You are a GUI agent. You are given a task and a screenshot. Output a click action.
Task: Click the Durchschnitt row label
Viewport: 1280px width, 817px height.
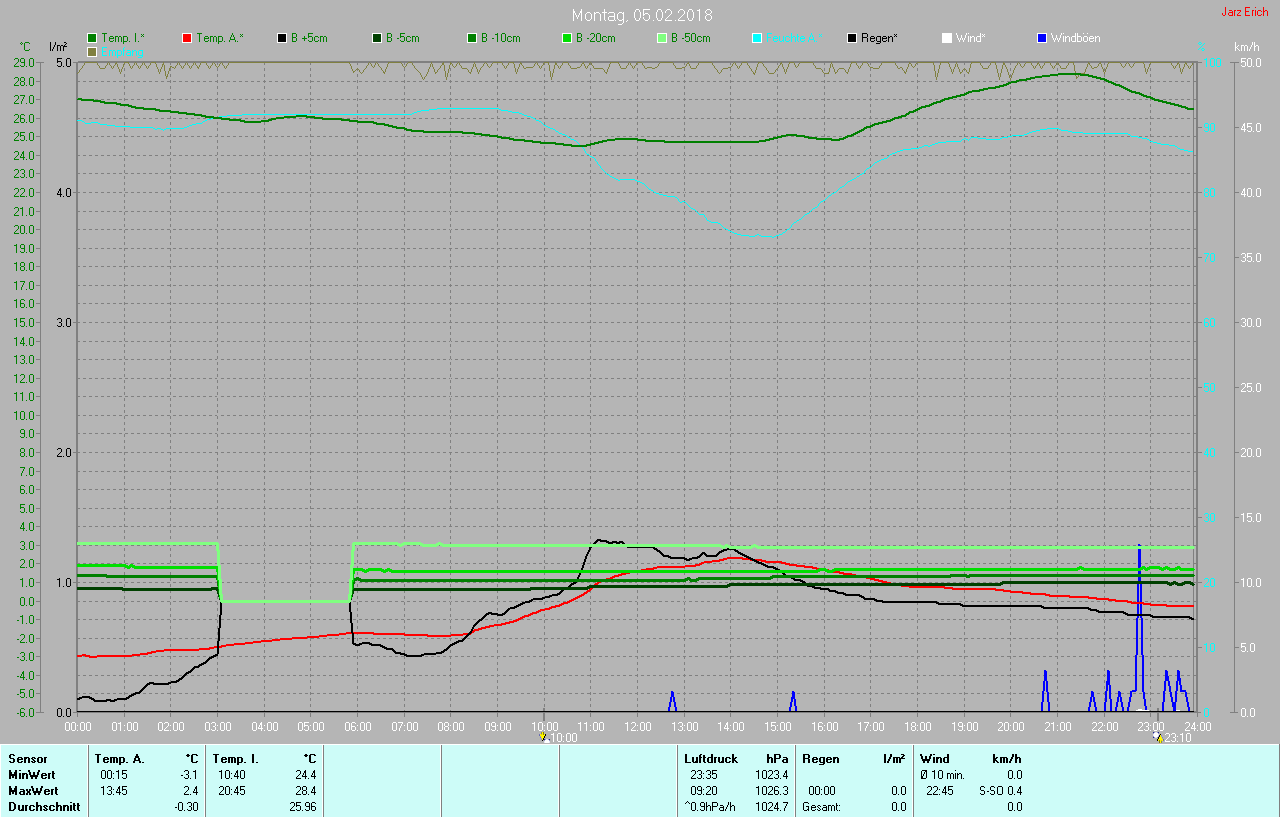[x=43, y=807]
